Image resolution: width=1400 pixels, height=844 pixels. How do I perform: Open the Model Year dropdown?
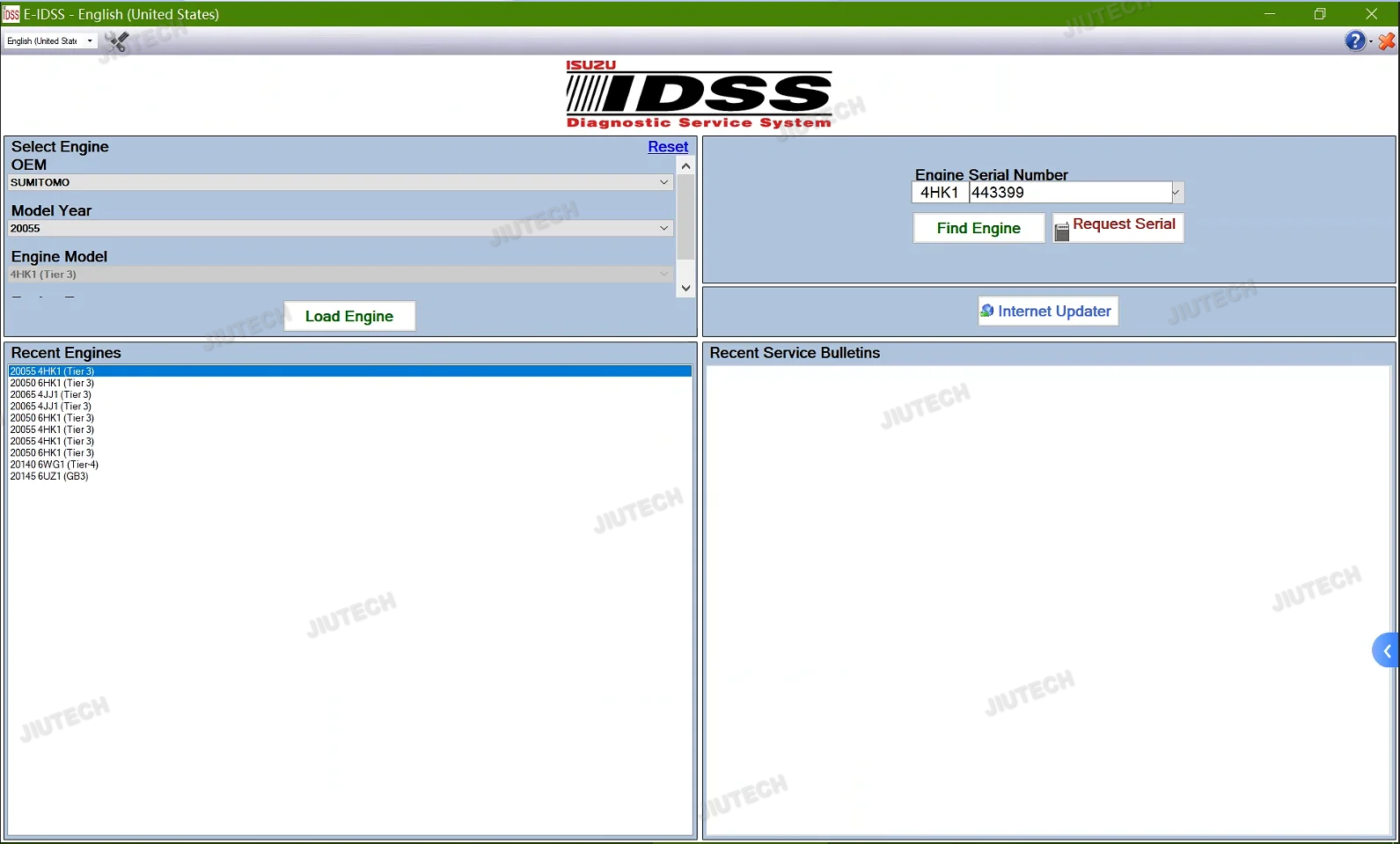[341, 228]
